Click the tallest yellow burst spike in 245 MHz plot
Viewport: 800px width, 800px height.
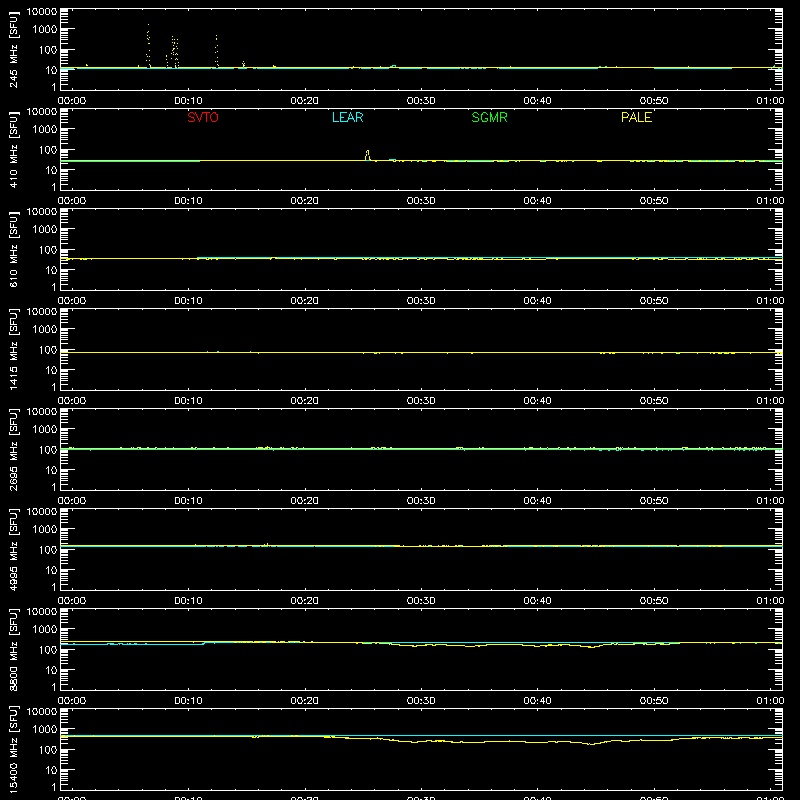pos(148,45)
